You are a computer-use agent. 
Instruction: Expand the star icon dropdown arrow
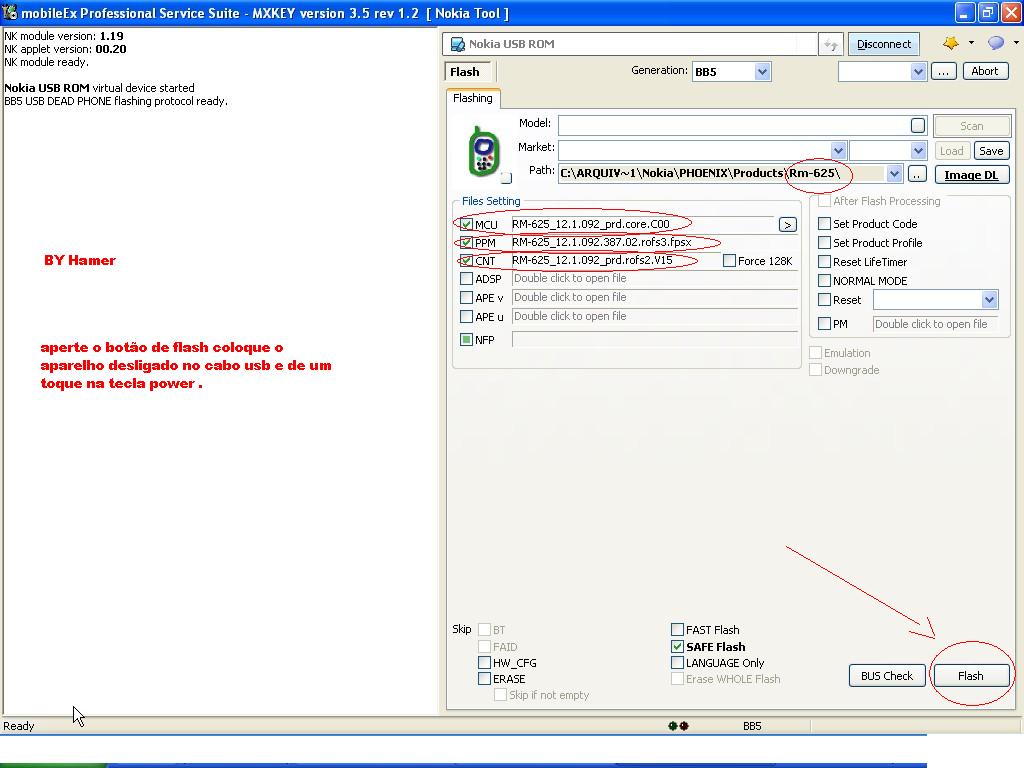(971, 43)
